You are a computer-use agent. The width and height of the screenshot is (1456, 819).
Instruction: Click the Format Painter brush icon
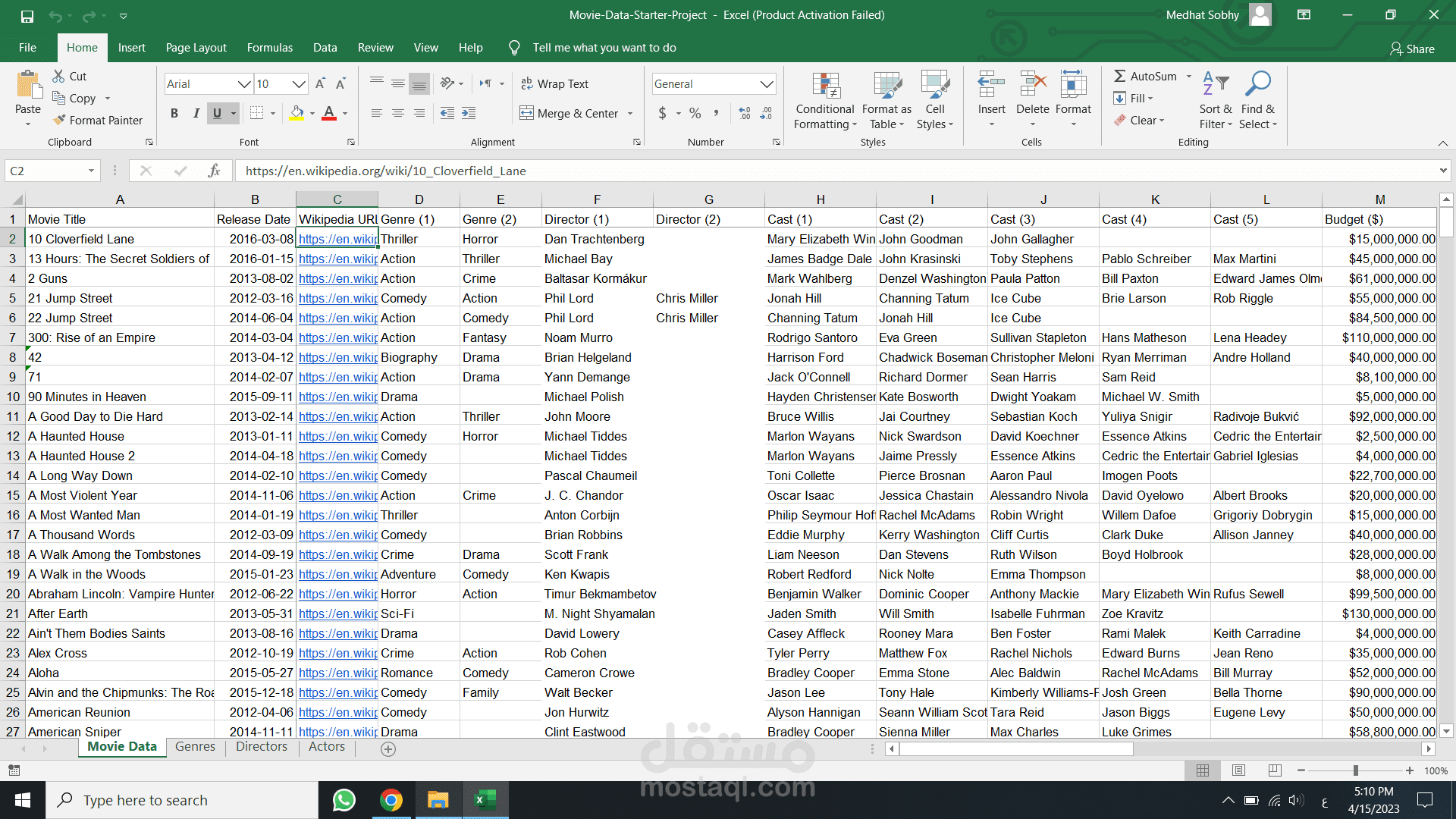[60, 120]
